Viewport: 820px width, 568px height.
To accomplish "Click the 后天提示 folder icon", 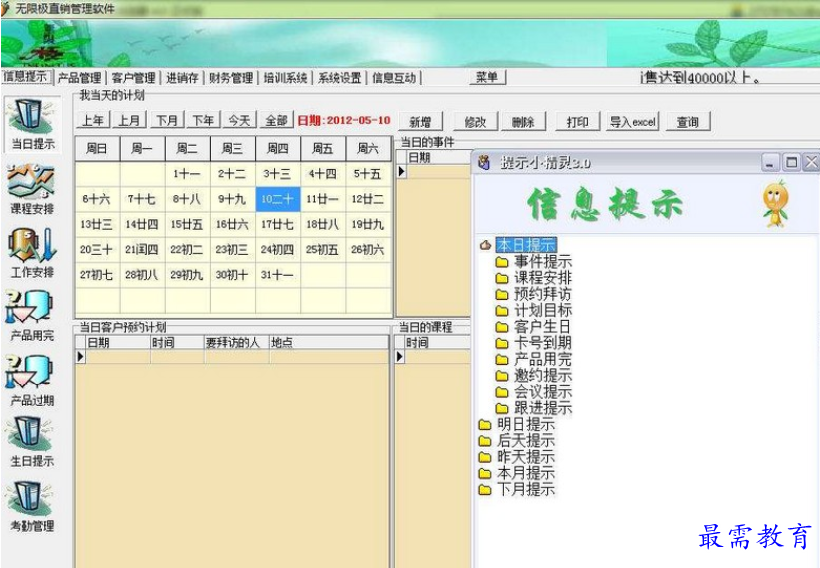I will [485, 441].
